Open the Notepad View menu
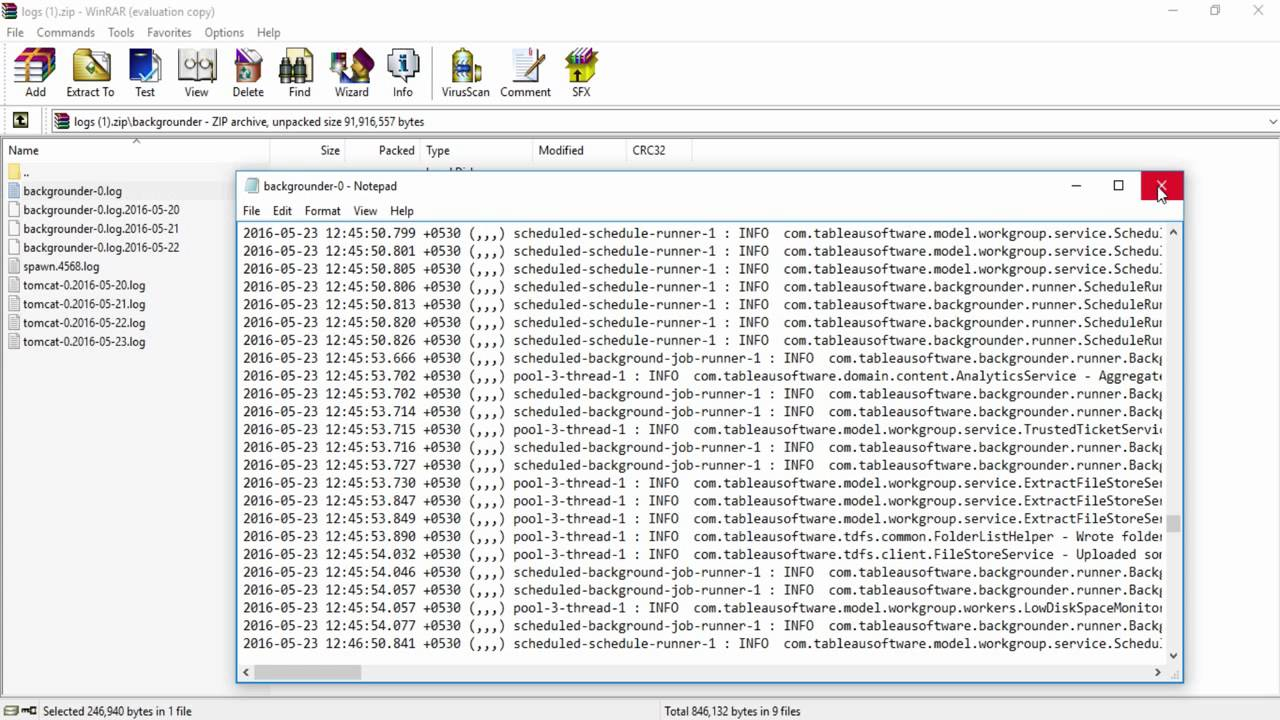The image size is (1280, 720). (365, 211)
